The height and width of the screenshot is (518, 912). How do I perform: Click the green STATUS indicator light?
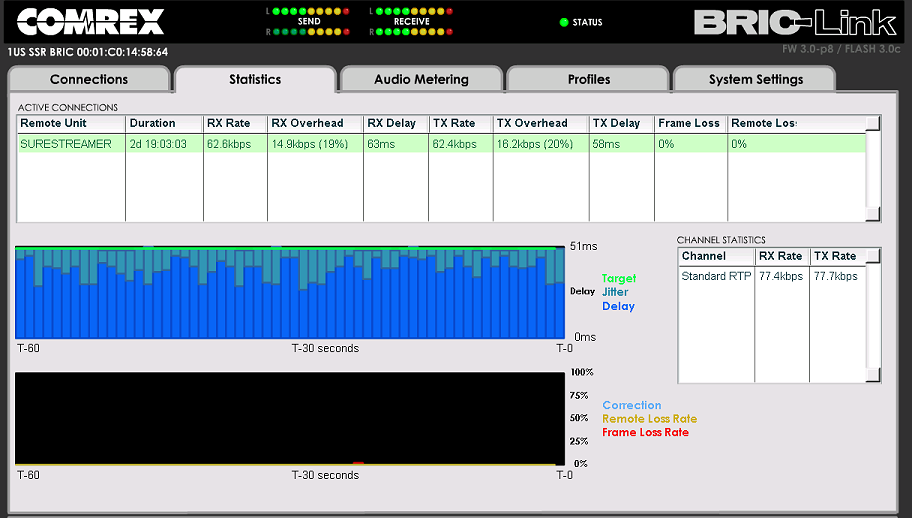coord(564,22)
